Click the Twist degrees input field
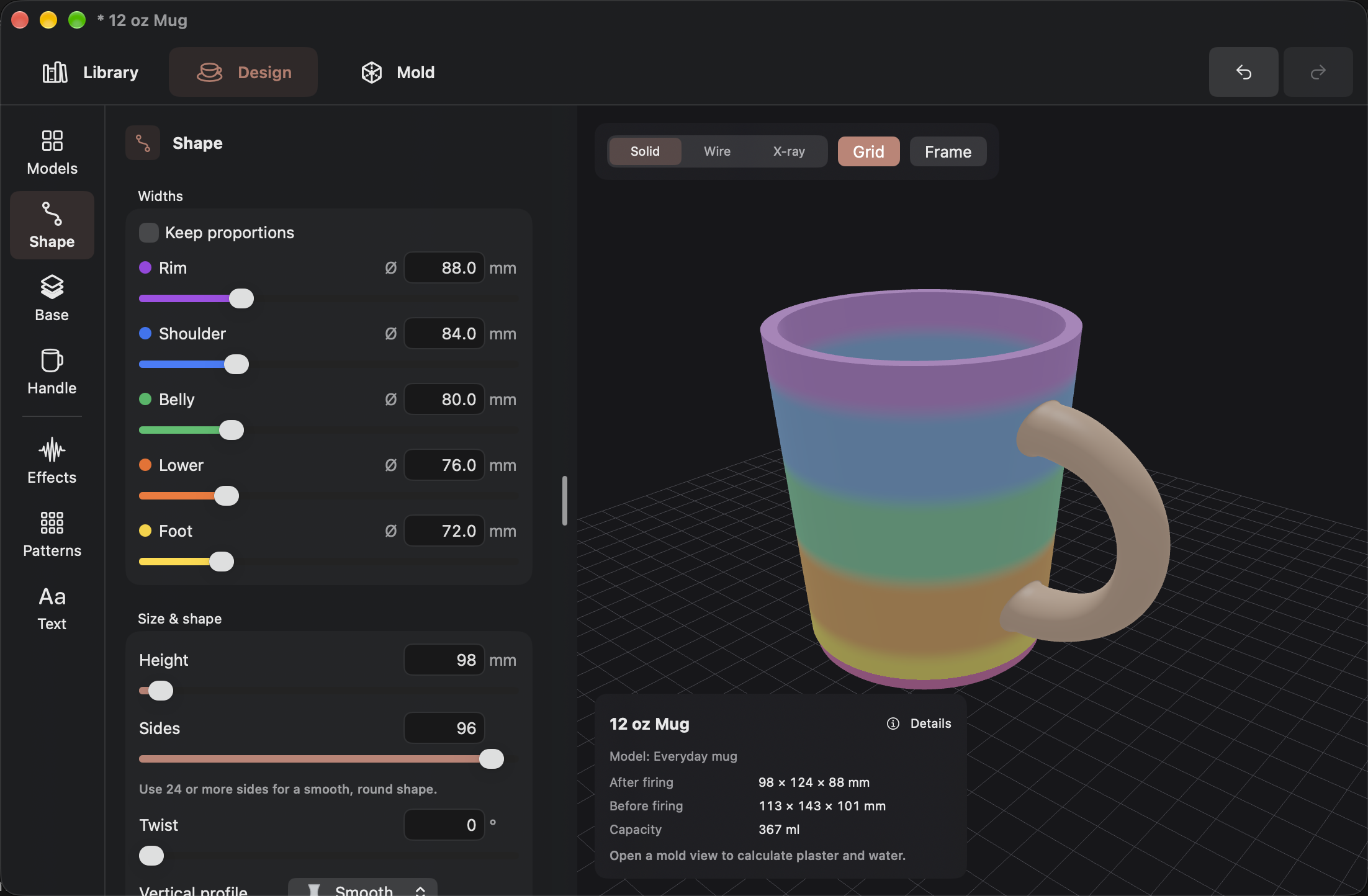Viewport: 1368px width, 896px height. (444, 825)
